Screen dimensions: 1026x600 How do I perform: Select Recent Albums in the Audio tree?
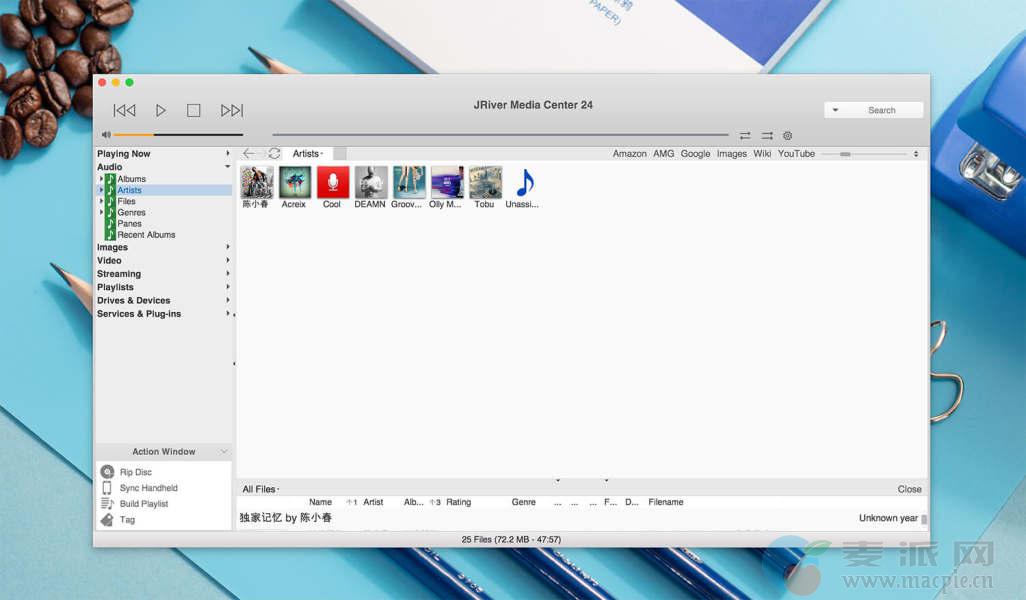(146, 235)
